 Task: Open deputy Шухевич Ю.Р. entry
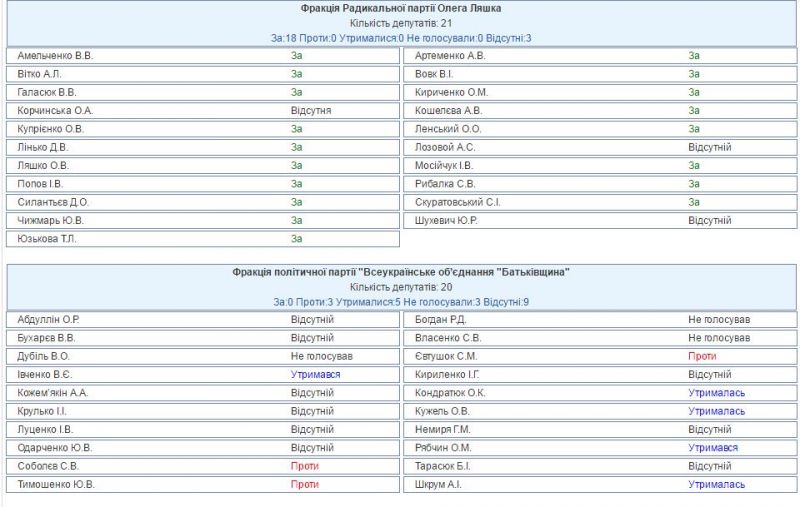[x=445, y=220]
